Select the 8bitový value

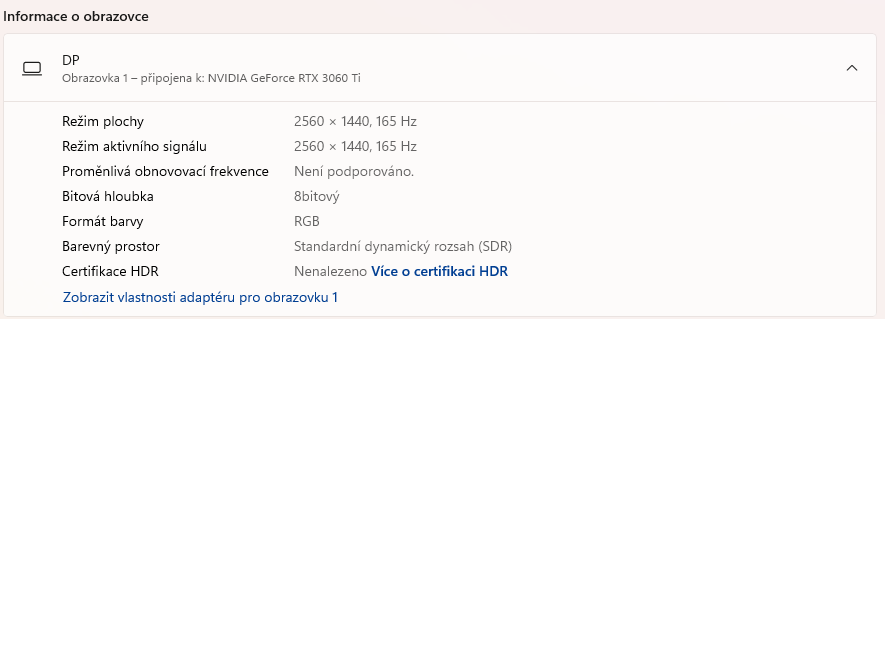(317, 196)
